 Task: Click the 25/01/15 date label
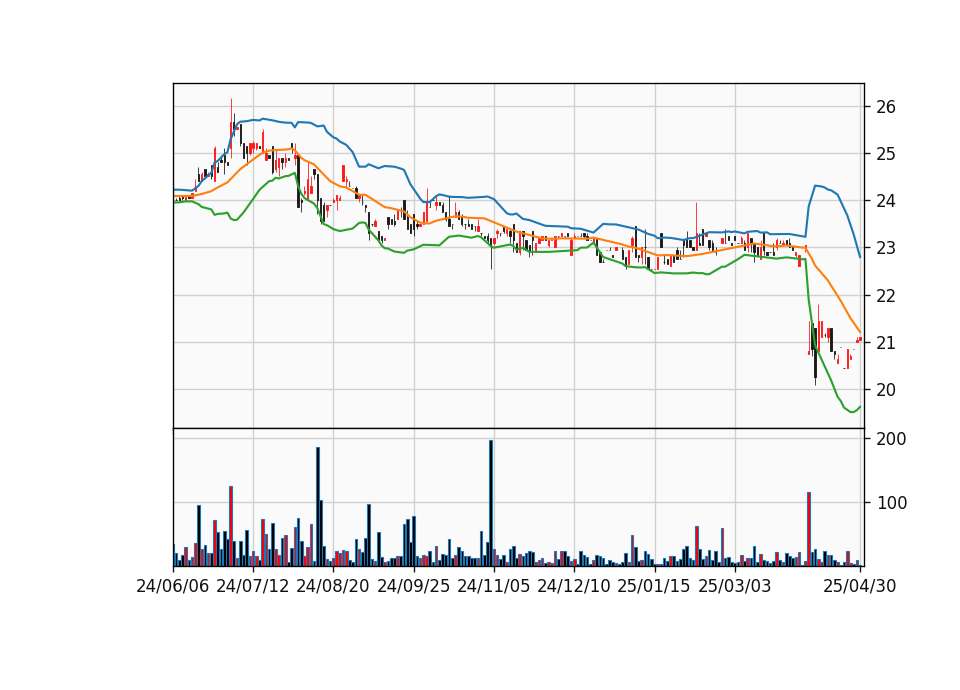point(654,586)
